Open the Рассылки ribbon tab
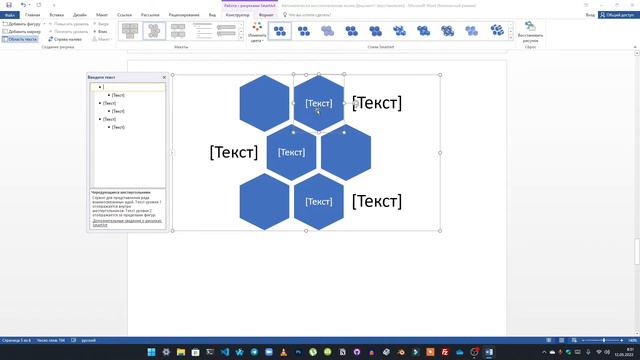 click(150, 15)
